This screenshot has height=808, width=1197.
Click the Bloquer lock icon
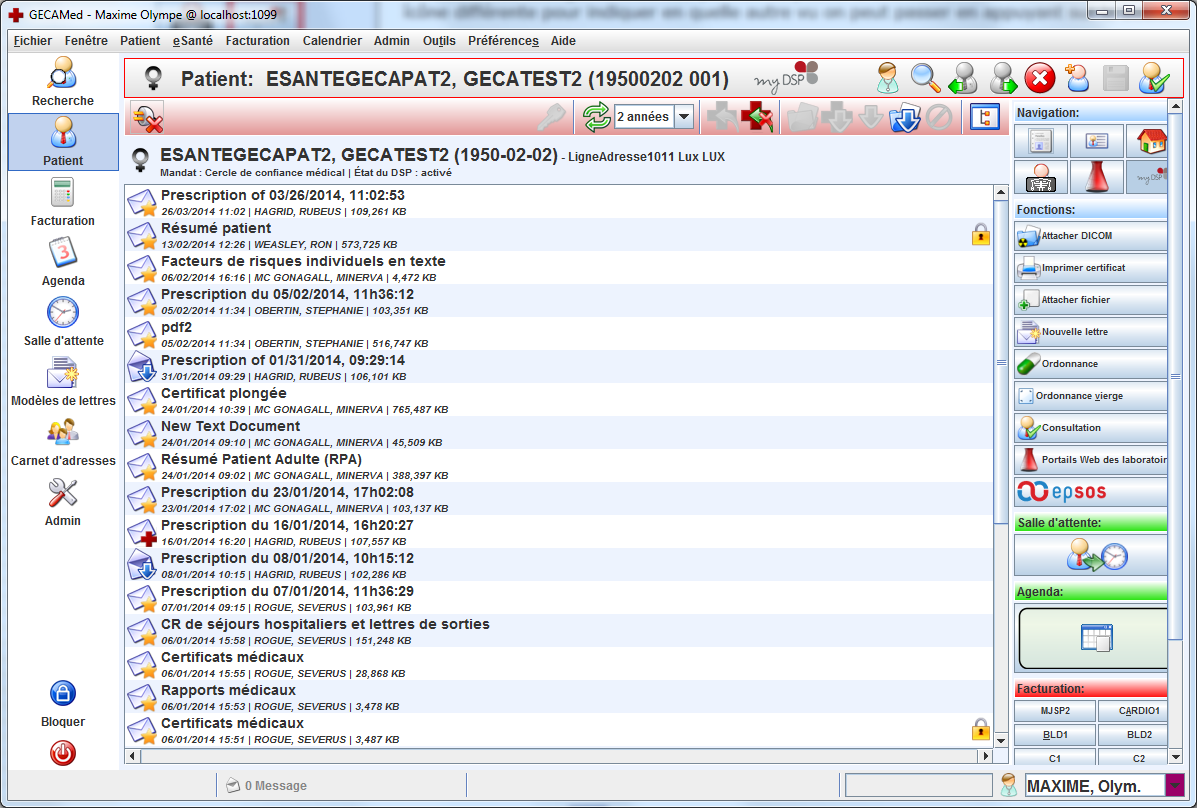62,702
